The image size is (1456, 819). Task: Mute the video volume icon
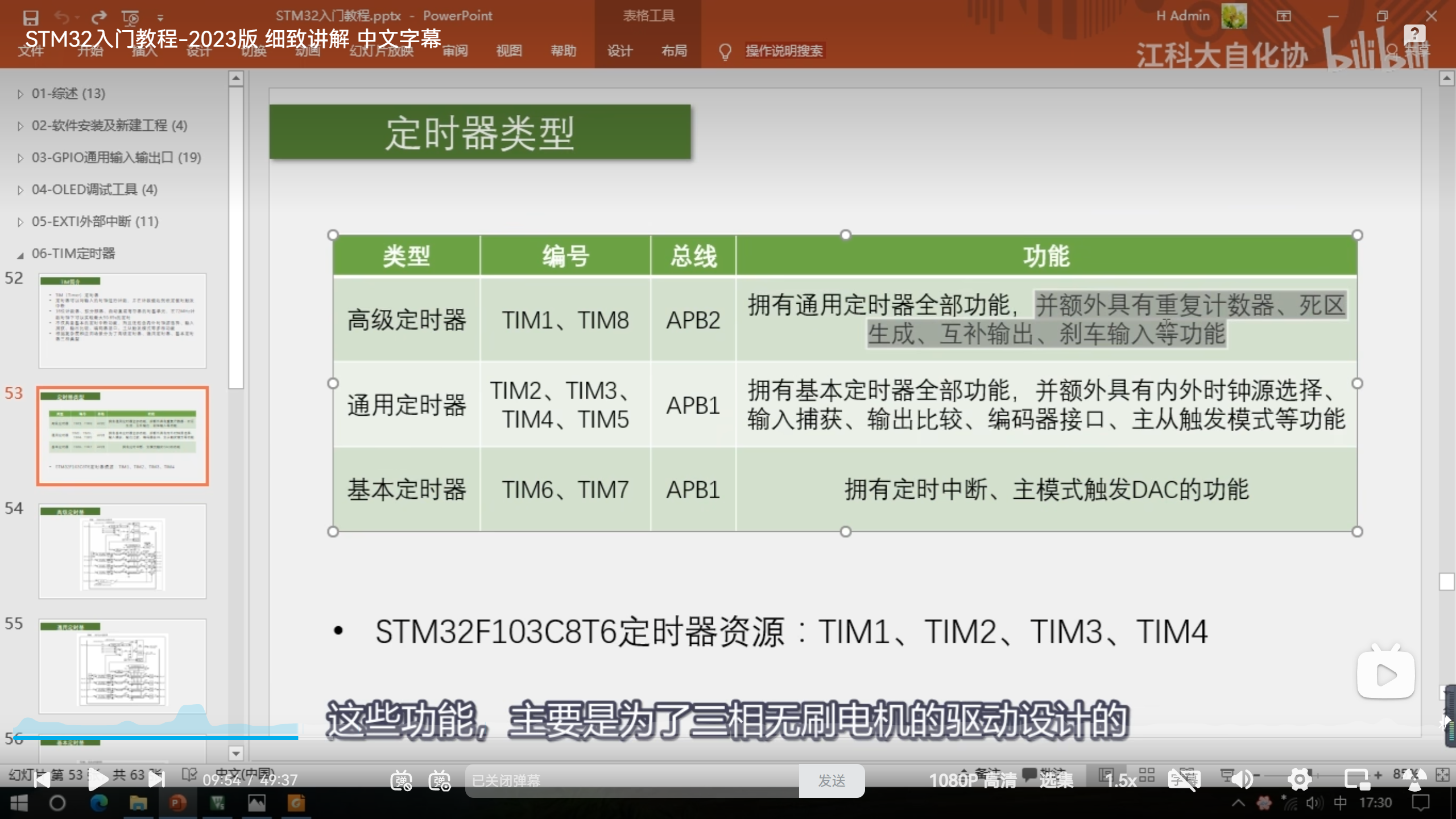point(1243,779)
